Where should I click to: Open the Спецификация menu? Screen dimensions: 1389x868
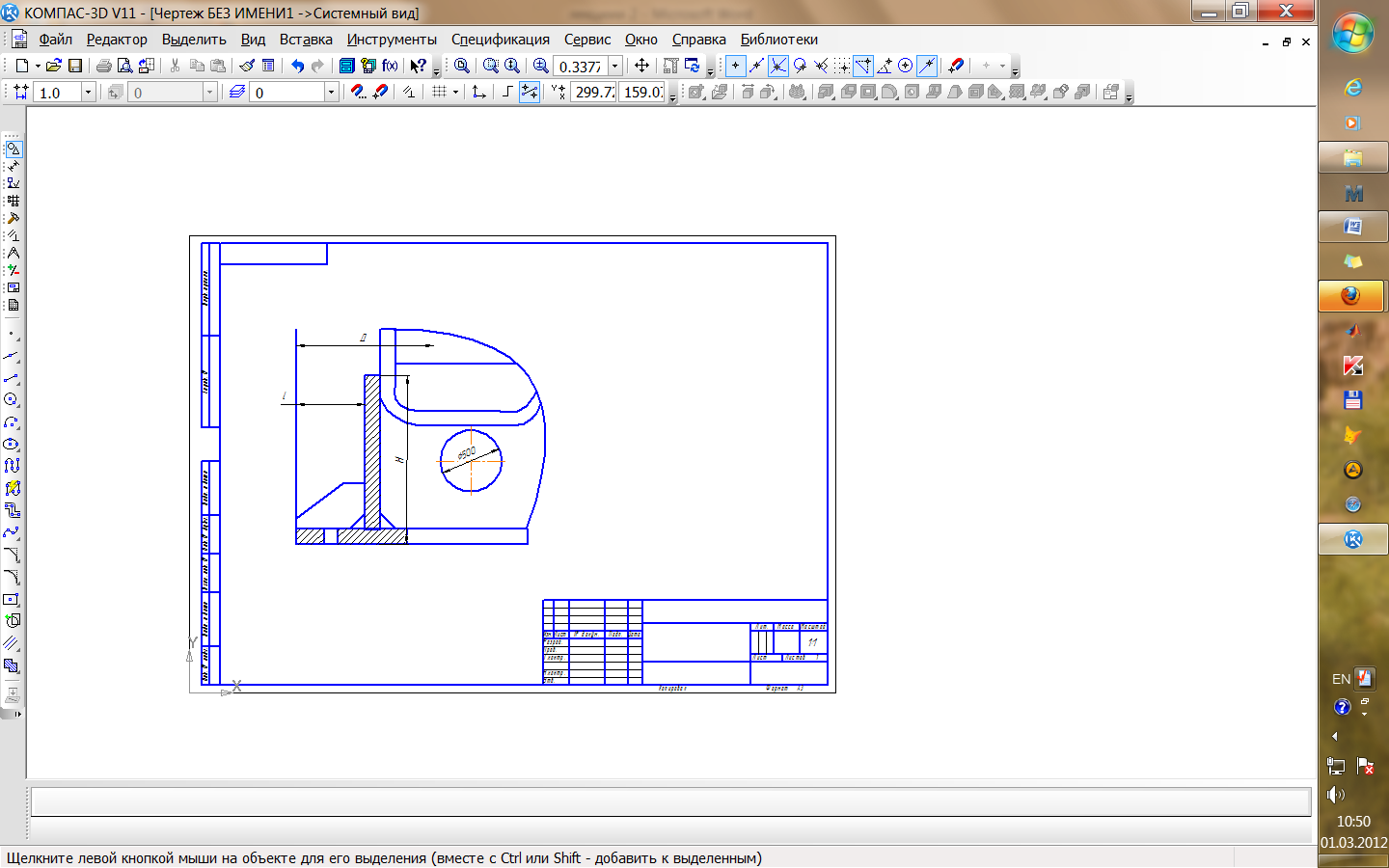[500, 40]
